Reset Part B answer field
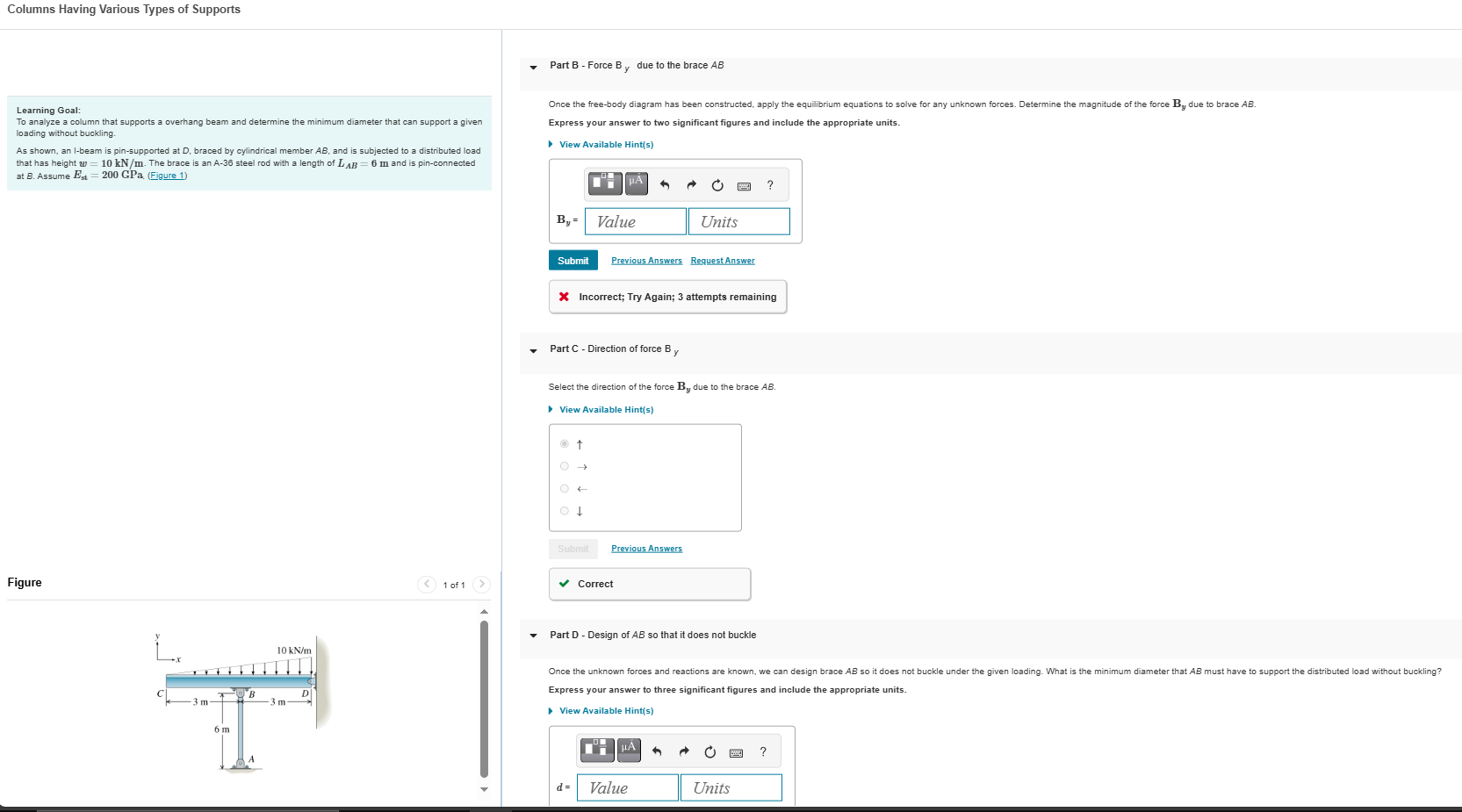The image size is (1462, 812). 717,184
